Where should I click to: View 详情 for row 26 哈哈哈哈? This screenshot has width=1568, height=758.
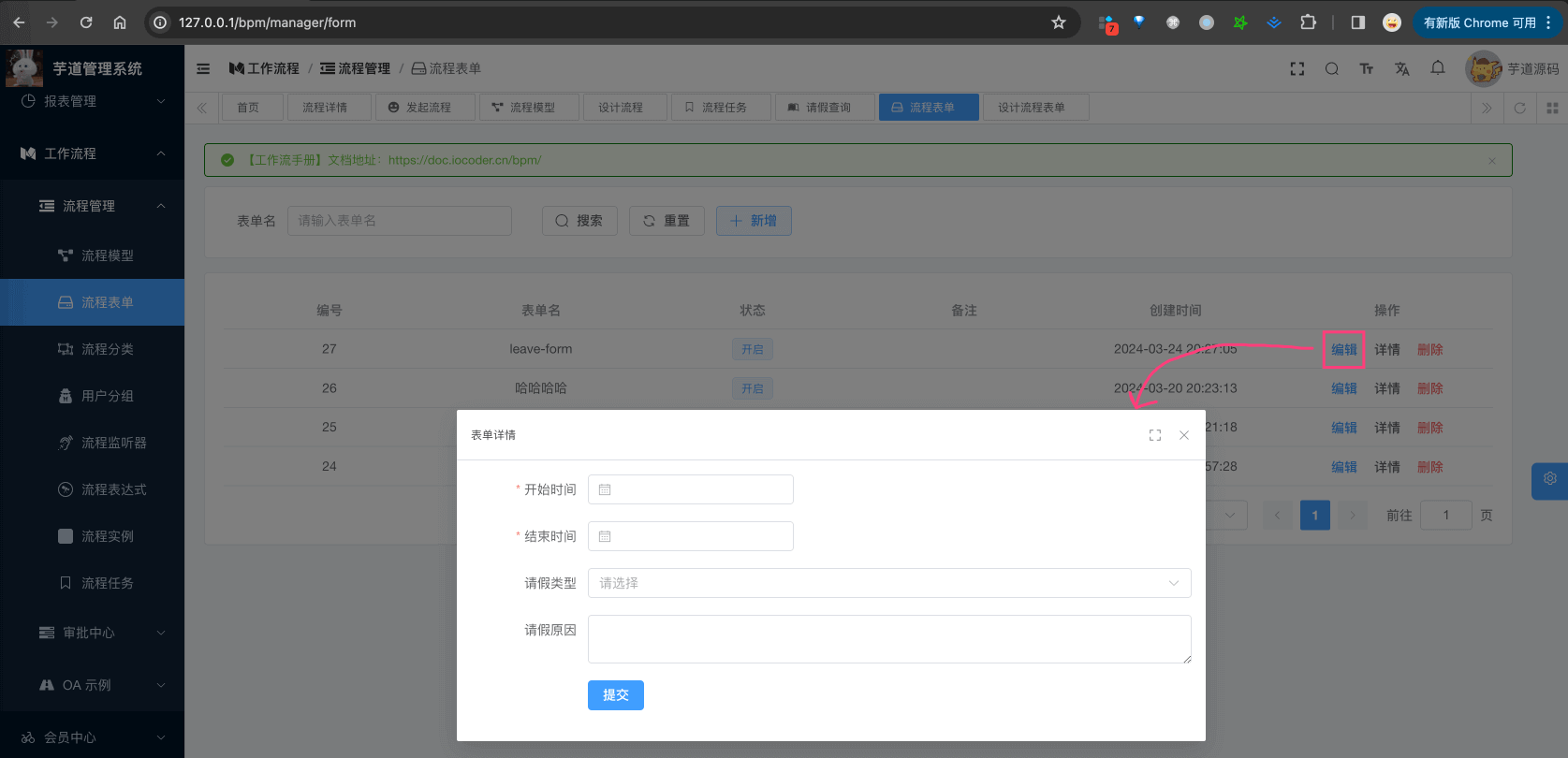click(1387, 388)
